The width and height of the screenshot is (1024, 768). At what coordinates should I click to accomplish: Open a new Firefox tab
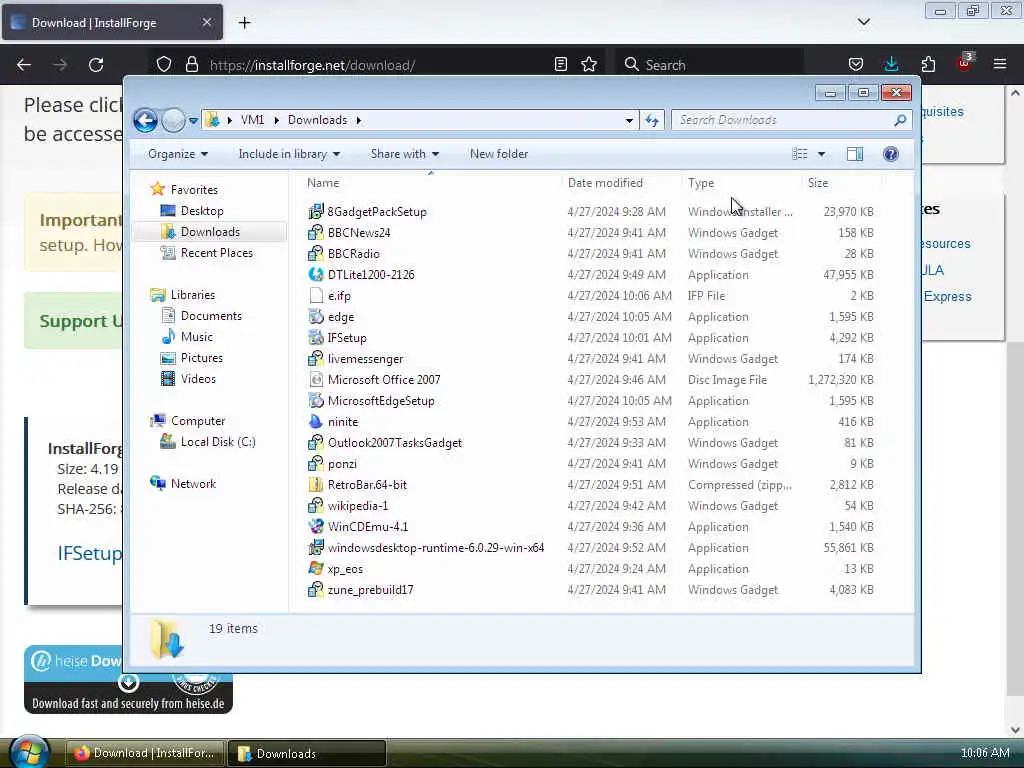pos(244,23)
